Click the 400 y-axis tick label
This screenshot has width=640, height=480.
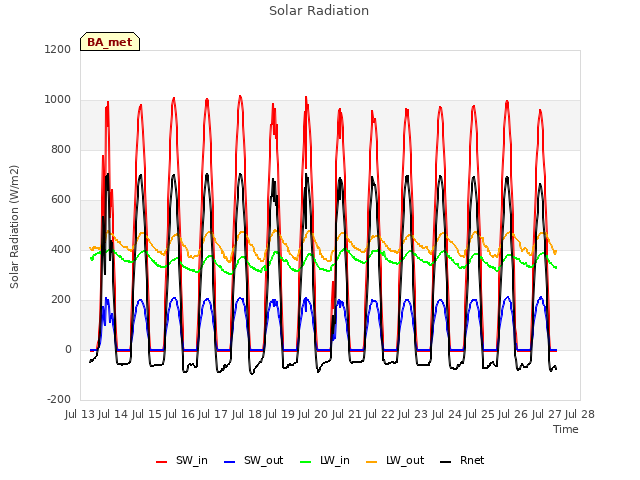tap(61, 250)
